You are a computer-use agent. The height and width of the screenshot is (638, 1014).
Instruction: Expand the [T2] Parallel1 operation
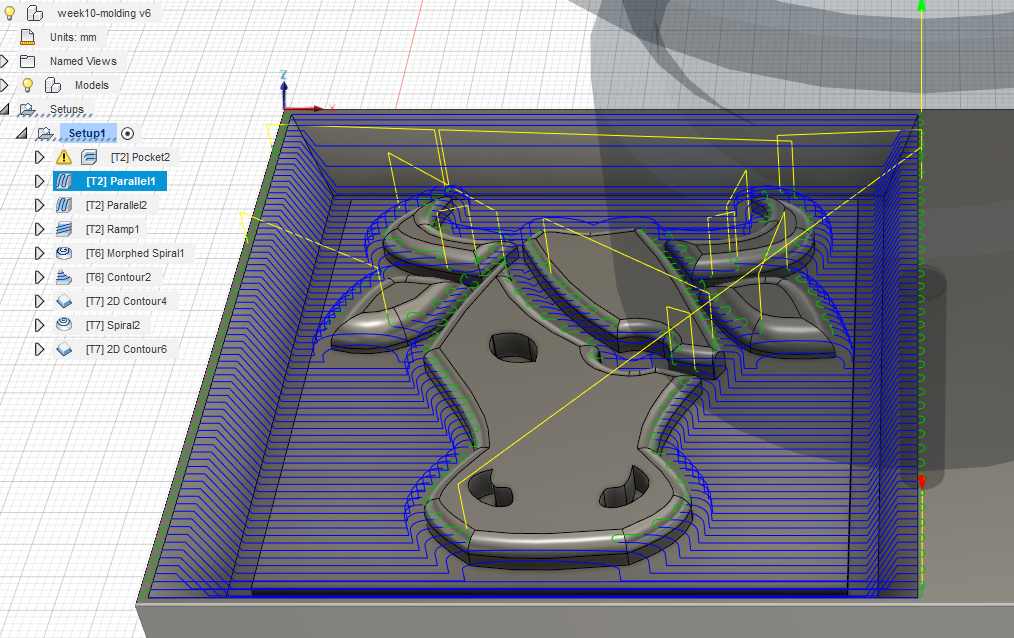point(39,181)
